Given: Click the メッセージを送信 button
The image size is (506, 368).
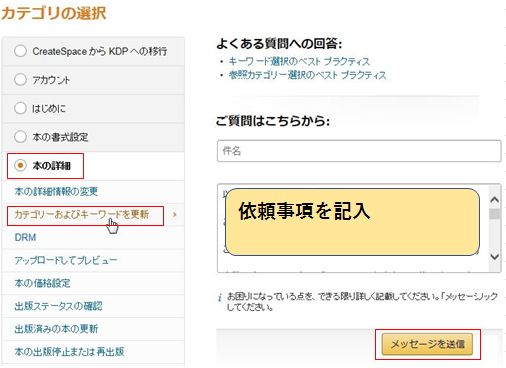Looking at the screenshot, I should 427,344.
